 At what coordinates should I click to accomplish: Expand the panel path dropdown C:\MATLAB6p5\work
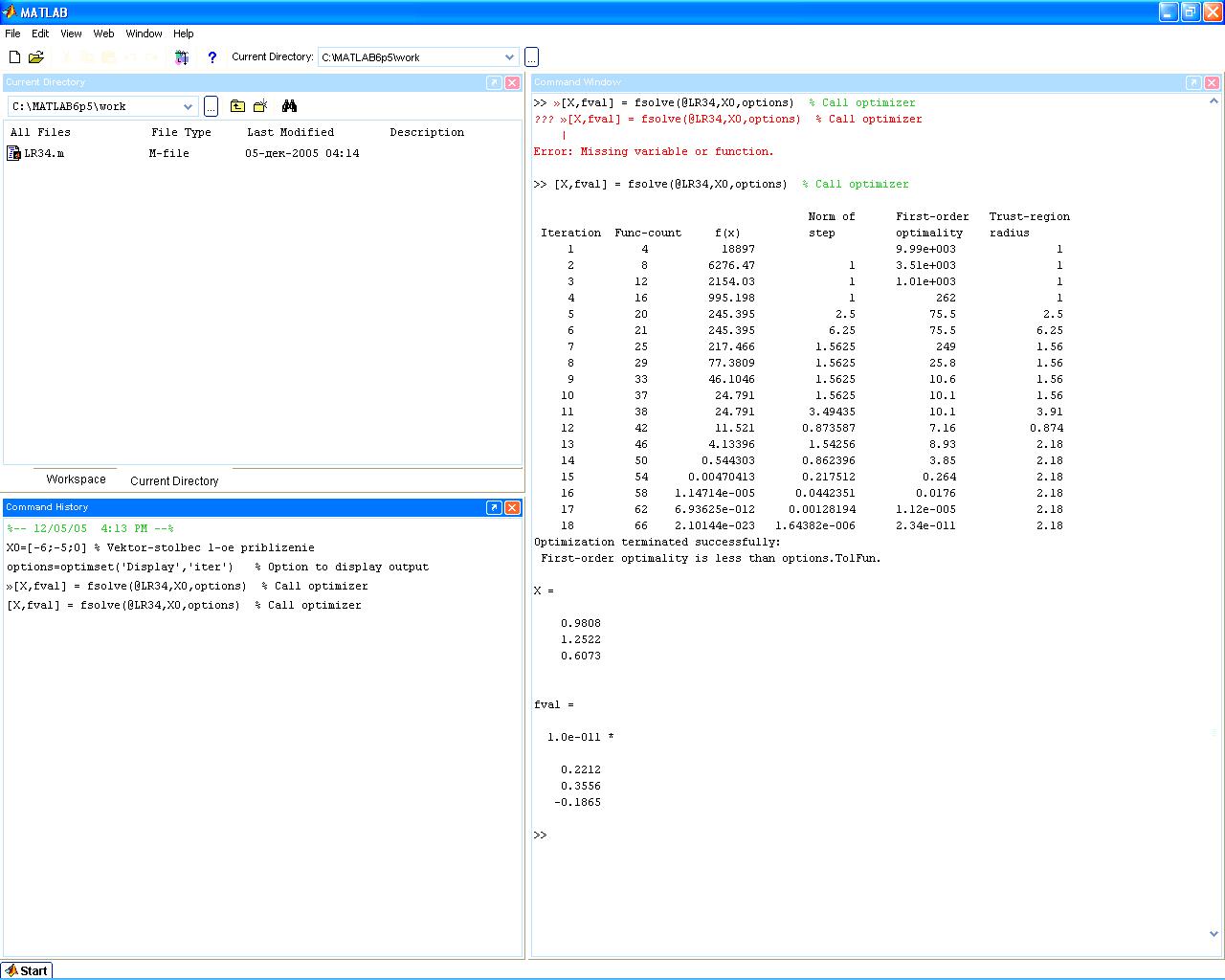click(x=188, y=106)
